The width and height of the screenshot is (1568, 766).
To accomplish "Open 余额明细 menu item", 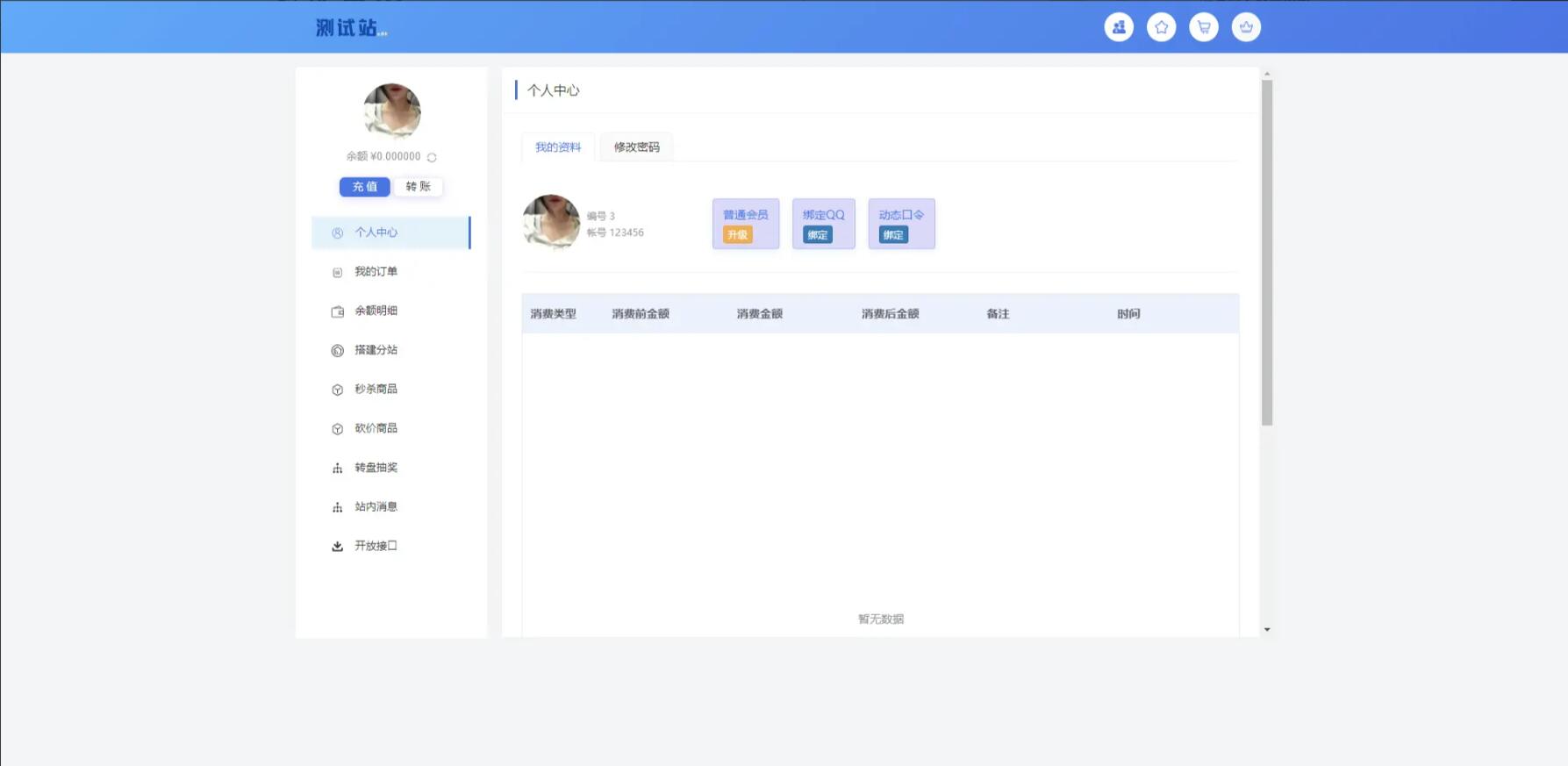I will [391, 311].
